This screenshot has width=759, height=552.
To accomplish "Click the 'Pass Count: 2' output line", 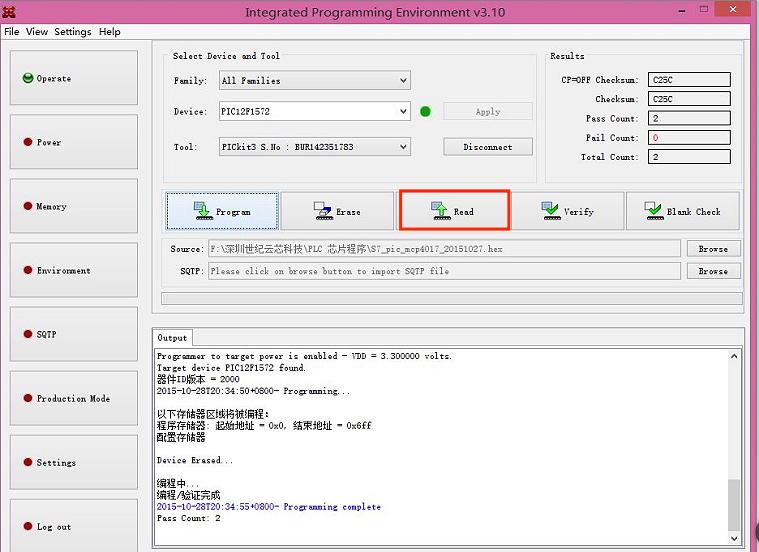I will pos(189,518).
